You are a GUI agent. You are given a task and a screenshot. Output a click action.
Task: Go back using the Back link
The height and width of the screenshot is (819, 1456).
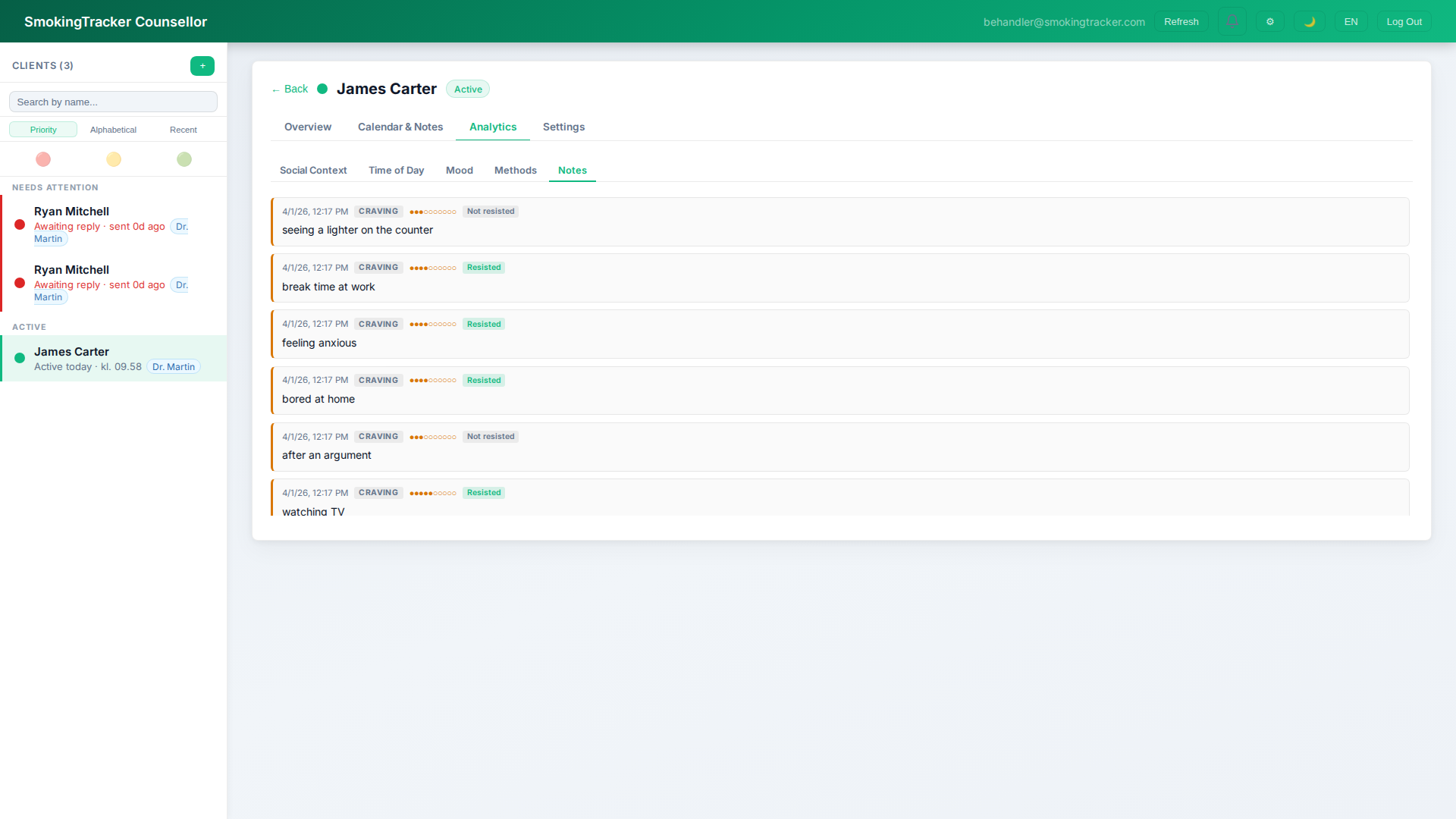pyautogui.click(x=289, y=89)
